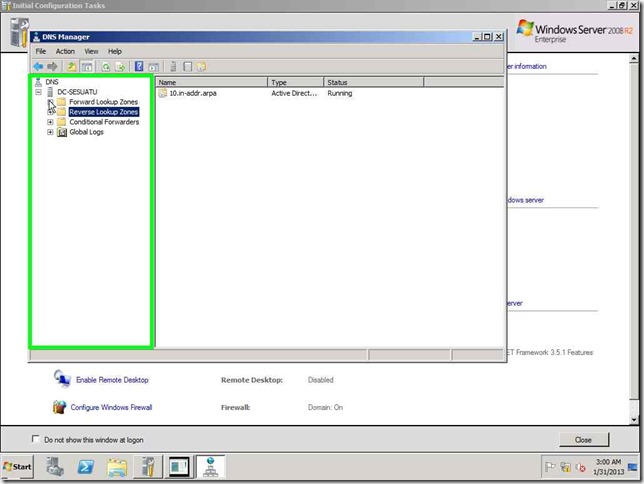The width and height of the screenshot is (644, 484).
Task: Click the Name column header
Action: 212,82
